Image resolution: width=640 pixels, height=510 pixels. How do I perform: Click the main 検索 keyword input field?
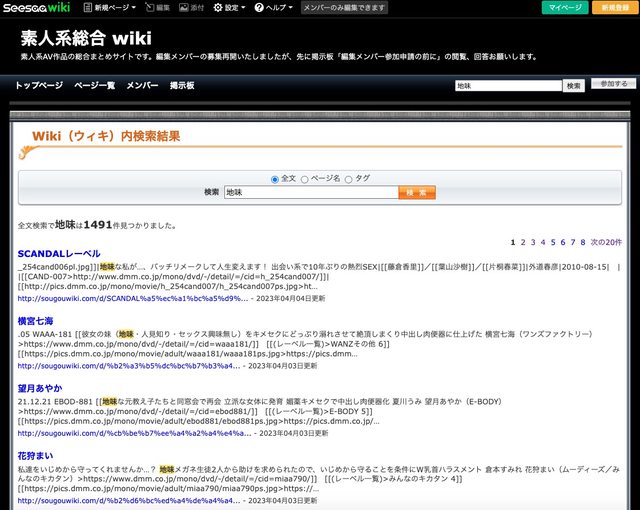click(x=309, y=192)
